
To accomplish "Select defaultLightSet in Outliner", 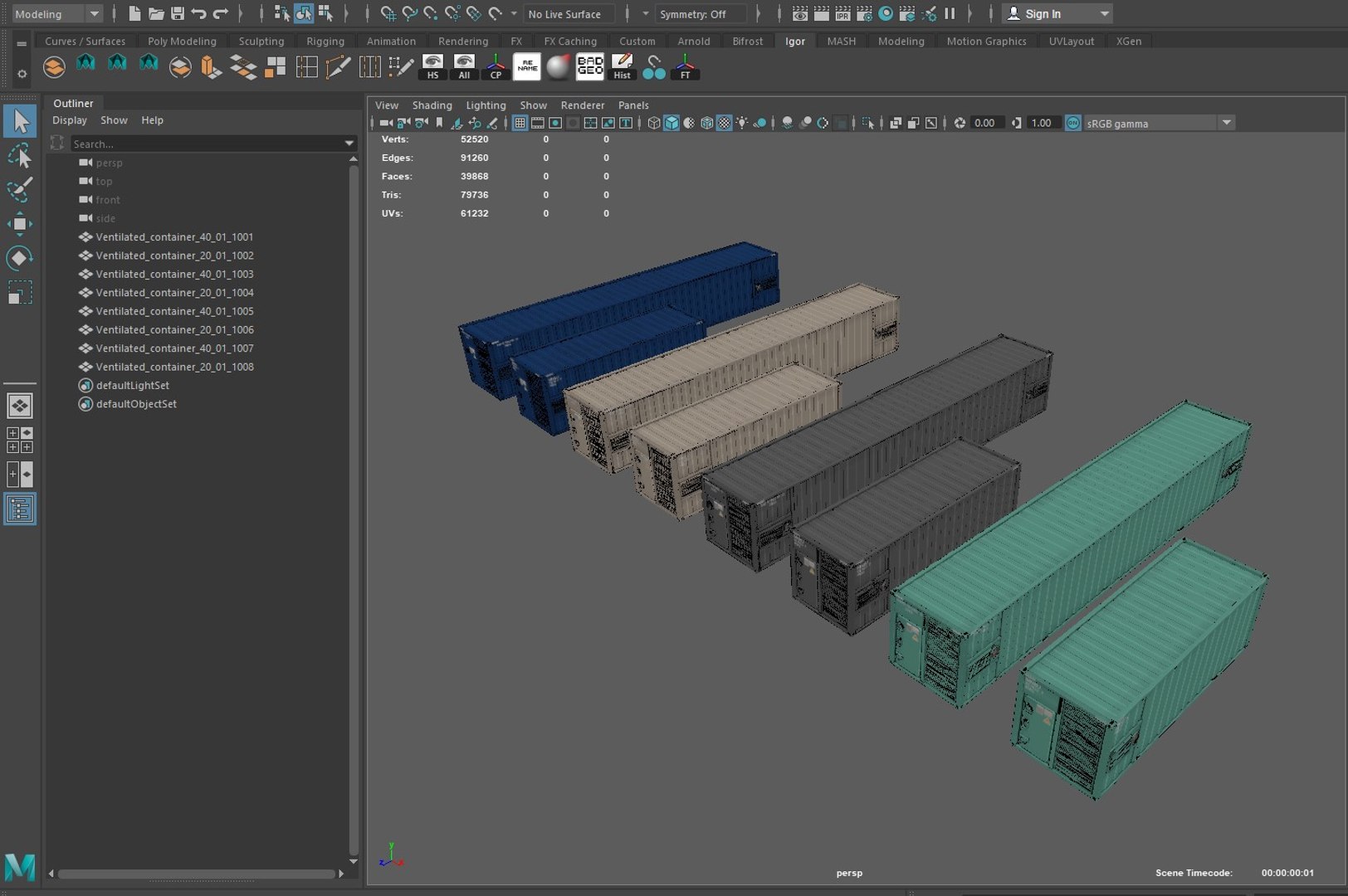I will (132, 385).
